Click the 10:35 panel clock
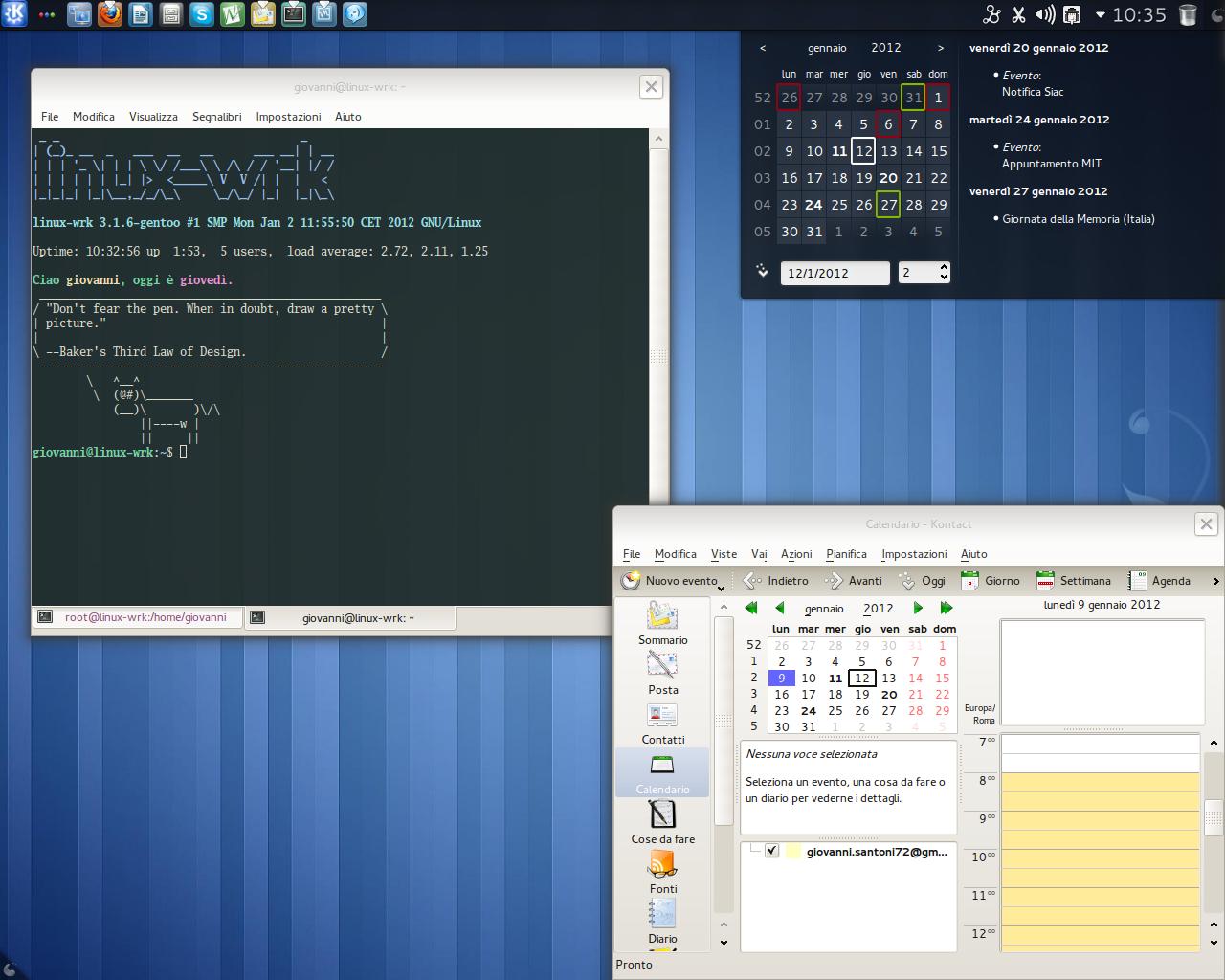 tap(1139, 14)
